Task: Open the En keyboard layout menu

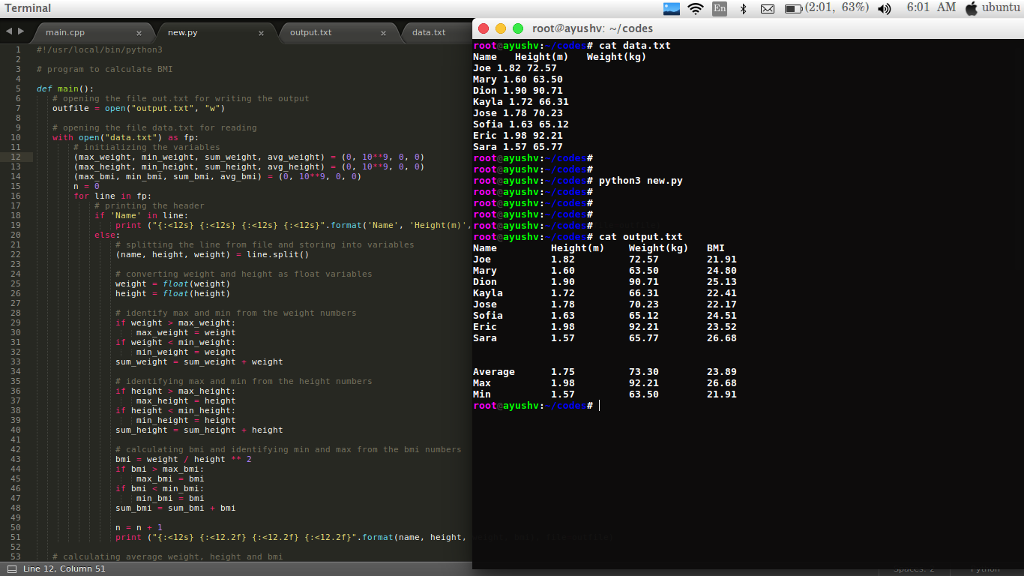Action: tap(719, 8)
